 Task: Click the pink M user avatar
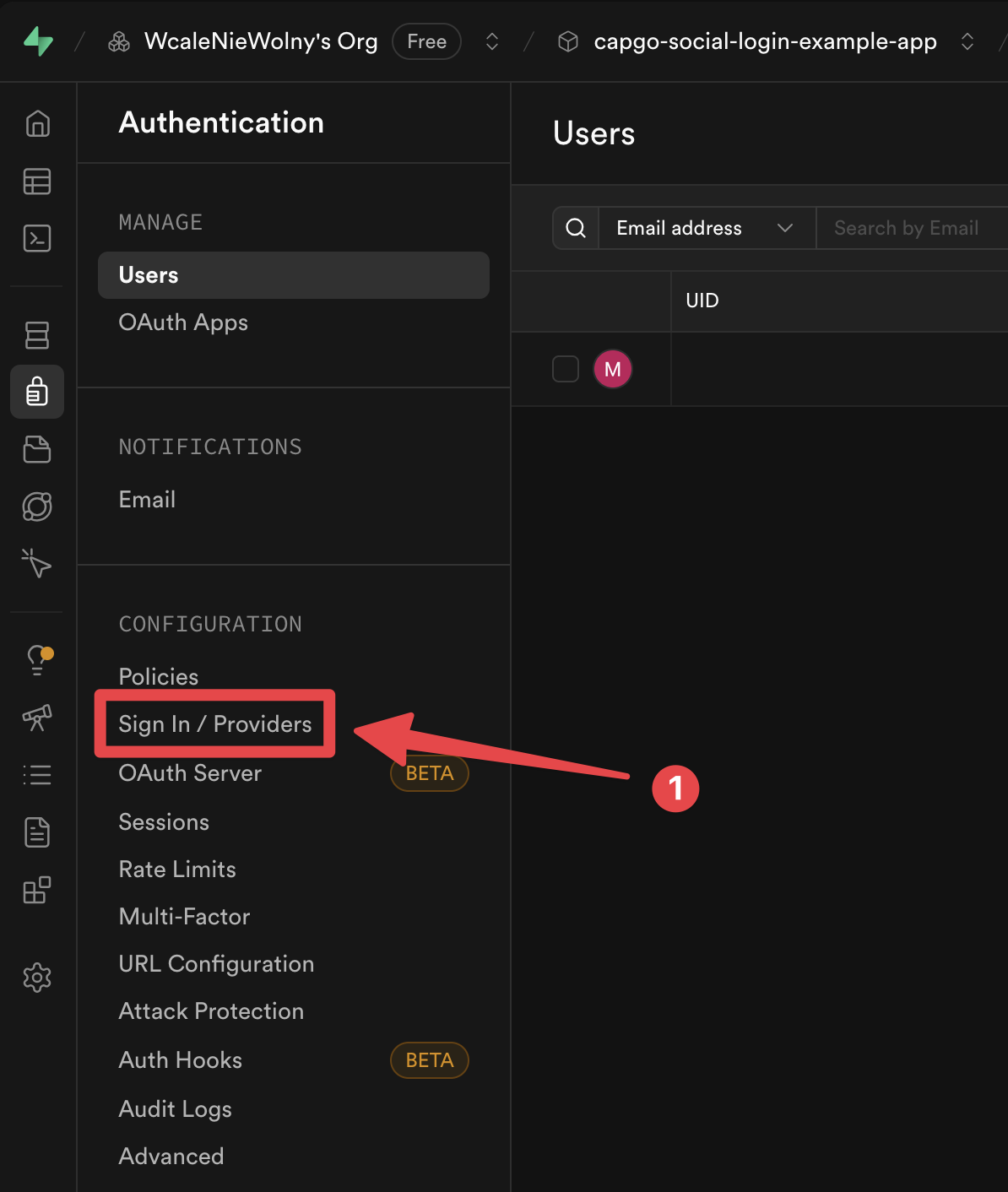pyautogui.click(x=613, y=369)
